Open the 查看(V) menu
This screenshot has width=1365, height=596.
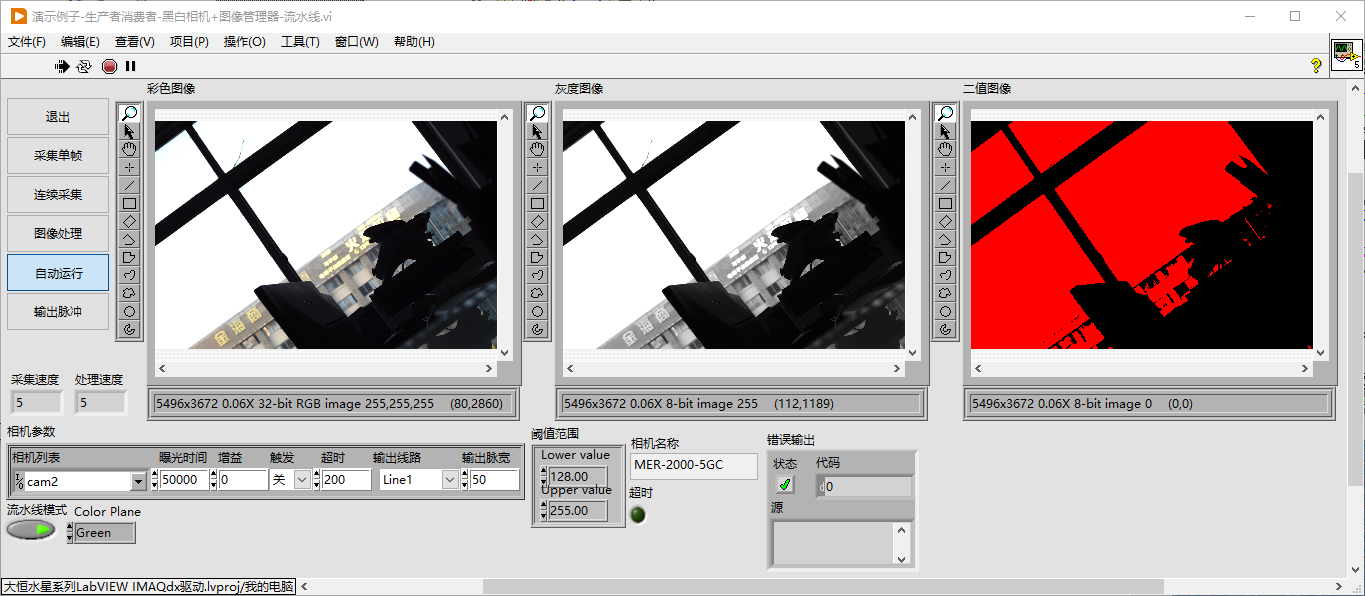pyautogui.click(x=135, y=42)
